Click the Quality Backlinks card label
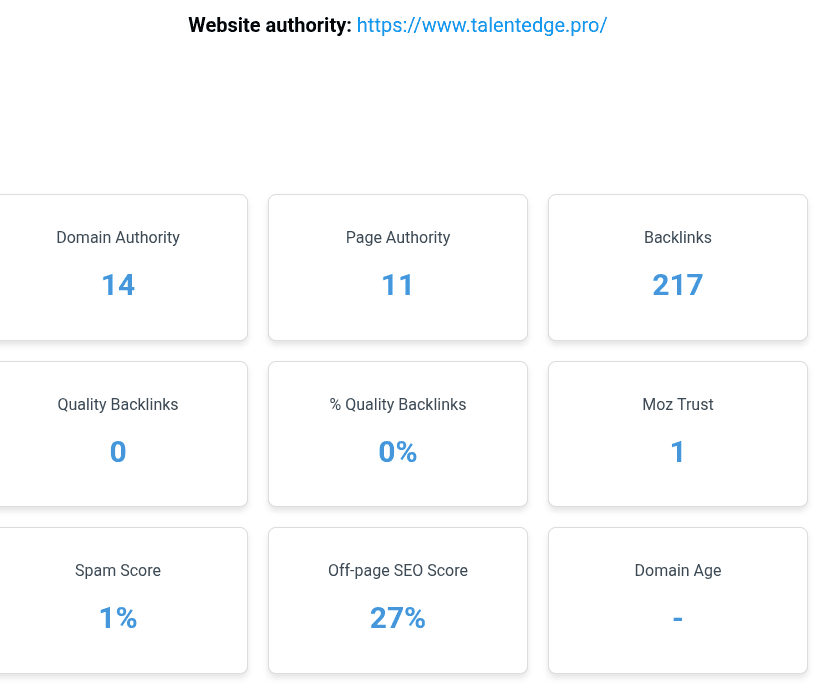827x690 pixels. click(x=118, y=404)
